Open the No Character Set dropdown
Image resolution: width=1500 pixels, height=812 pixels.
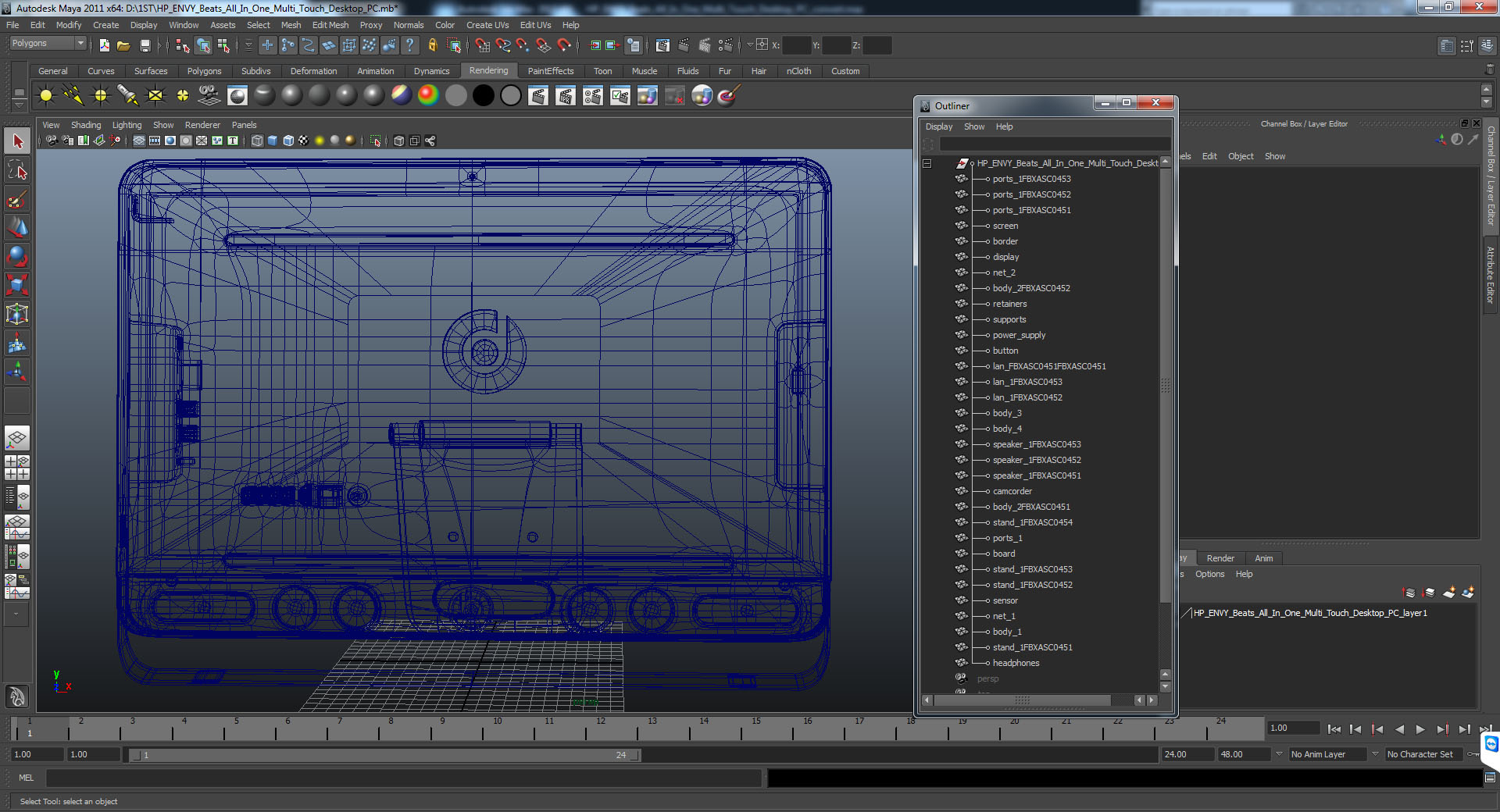1425,754
